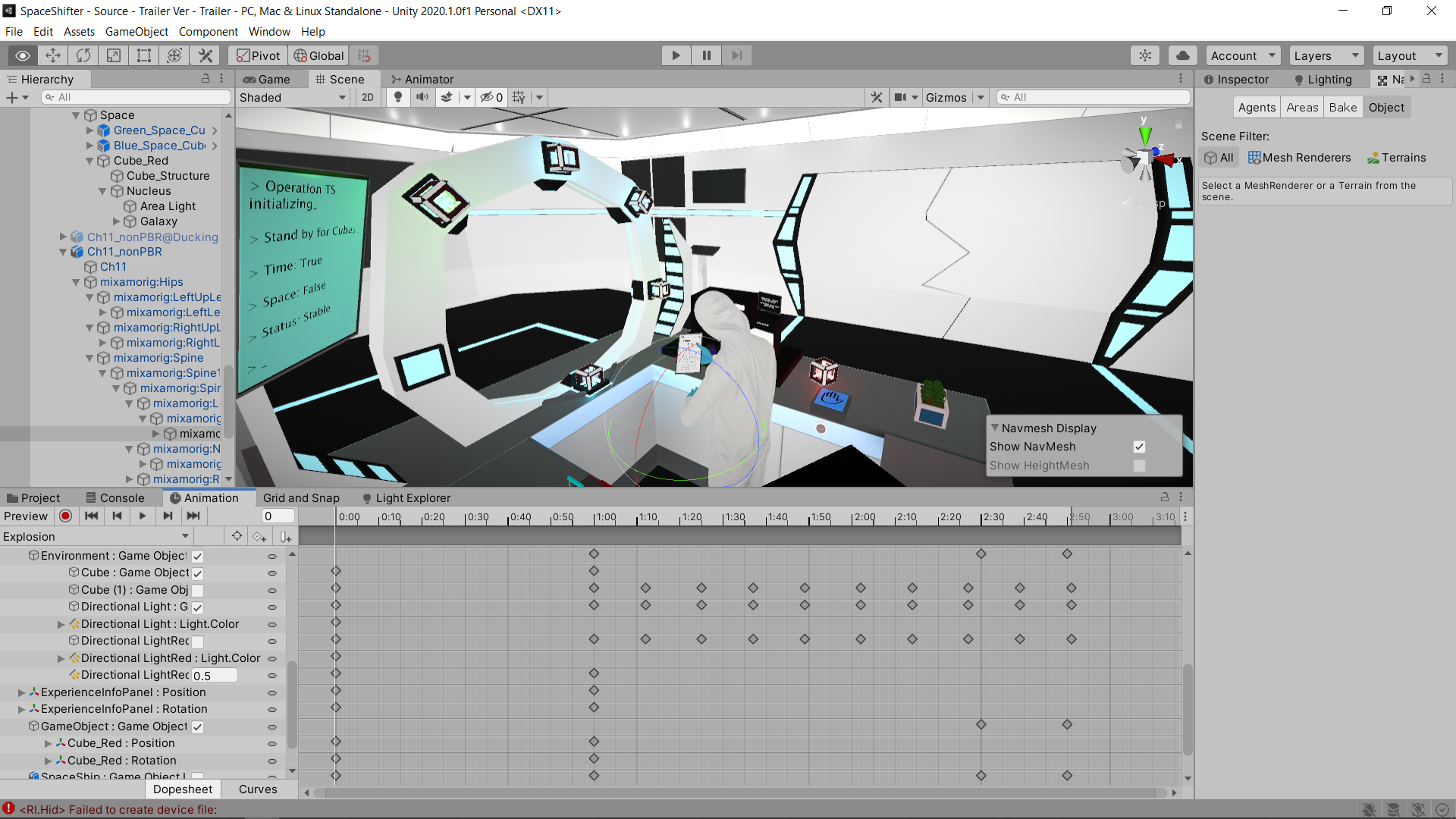Switch to the Curves tab in Animation
The width and height of the screenshot is (1456, 819).
click(x=256, y=789)
